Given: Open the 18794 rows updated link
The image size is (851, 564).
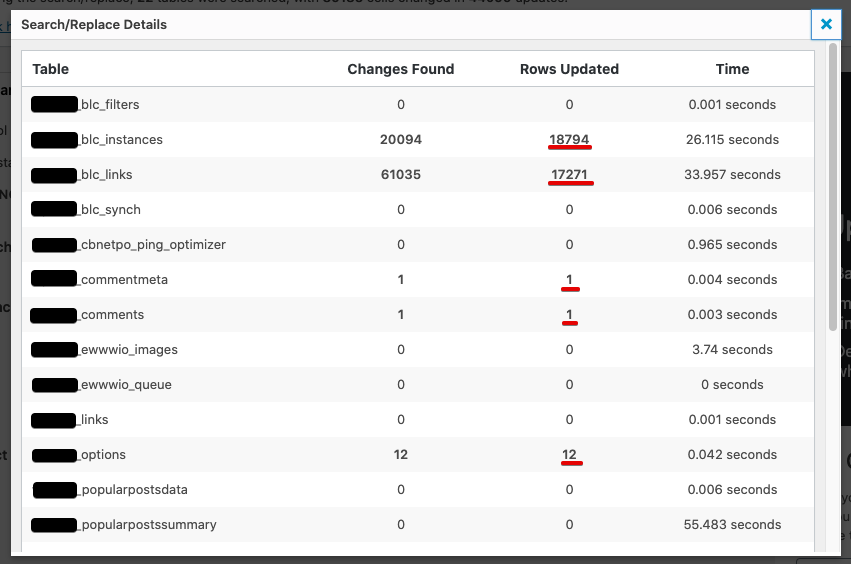Looking at the screenshot, I should click(569, 140).
